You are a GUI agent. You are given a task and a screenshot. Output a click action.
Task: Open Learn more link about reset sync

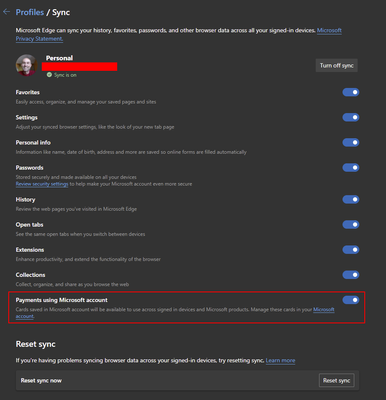click(x=280, y=360)
